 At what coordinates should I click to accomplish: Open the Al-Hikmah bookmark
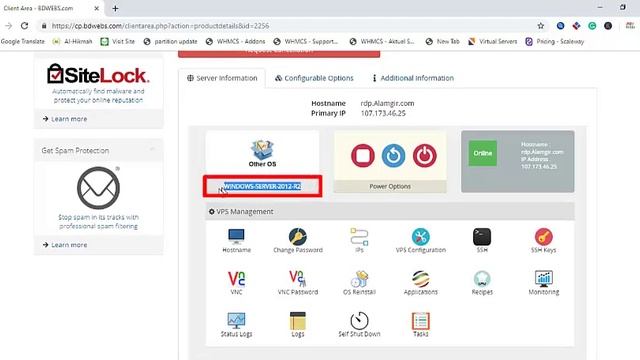[72, 41]
